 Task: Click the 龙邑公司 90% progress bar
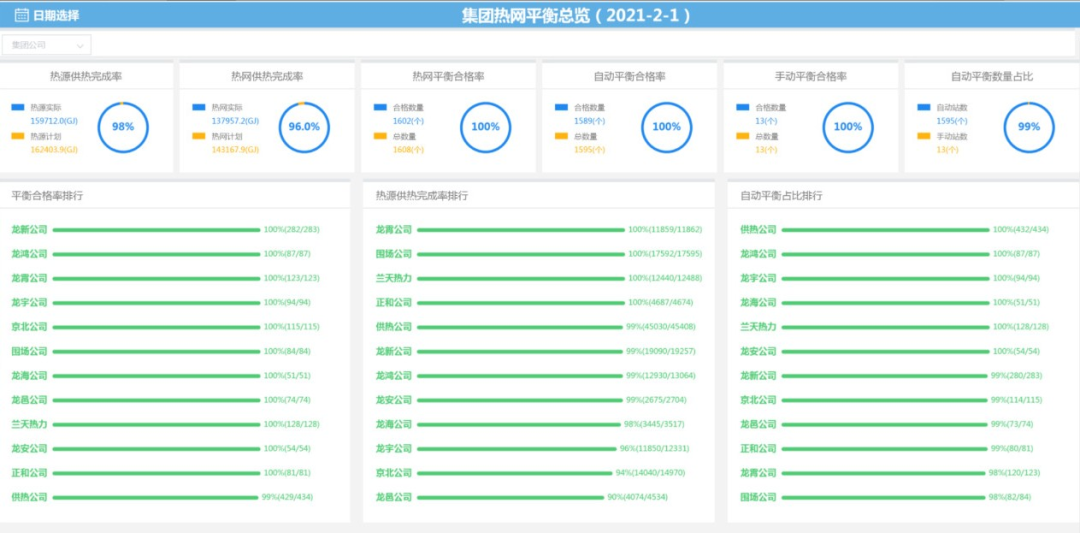[510, 498]
